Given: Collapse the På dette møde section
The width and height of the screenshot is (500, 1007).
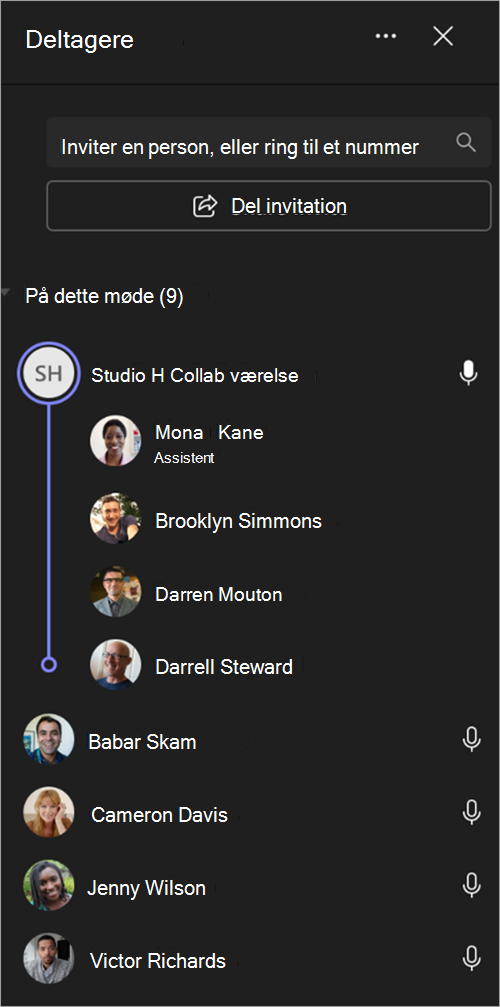Looking at the screenshot, I should pos(6,293).
